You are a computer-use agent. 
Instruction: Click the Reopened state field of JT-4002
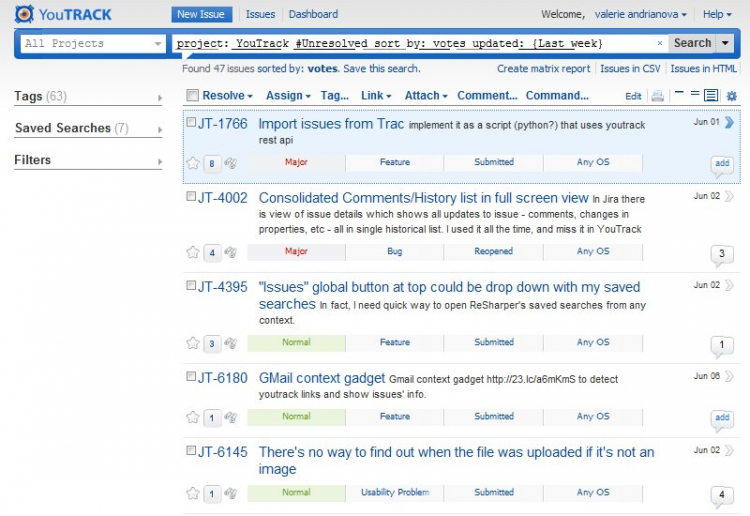[x=494, y=251]
